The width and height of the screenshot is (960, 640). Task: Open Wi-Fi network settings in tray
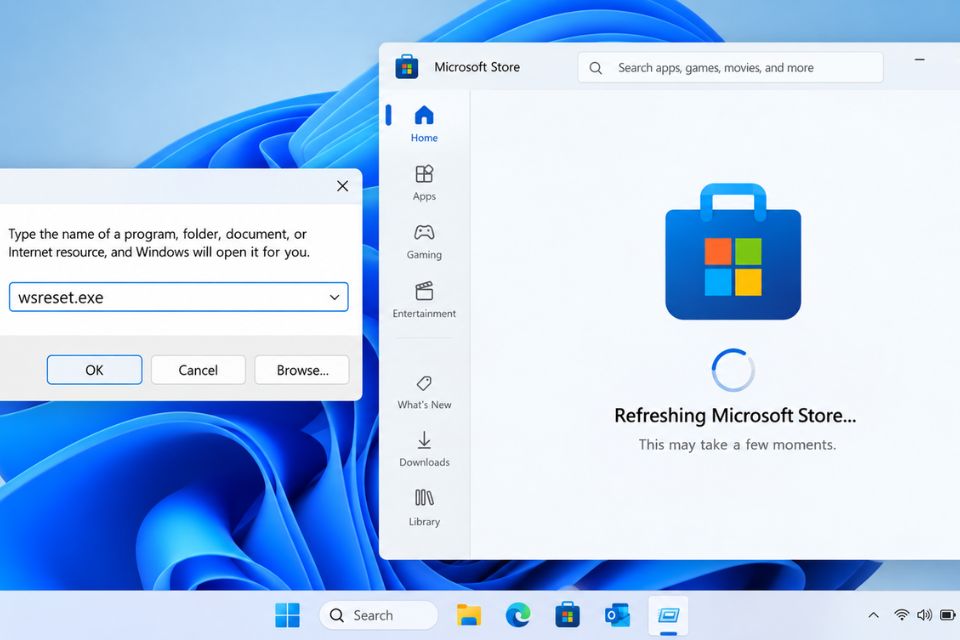point(901,615)
